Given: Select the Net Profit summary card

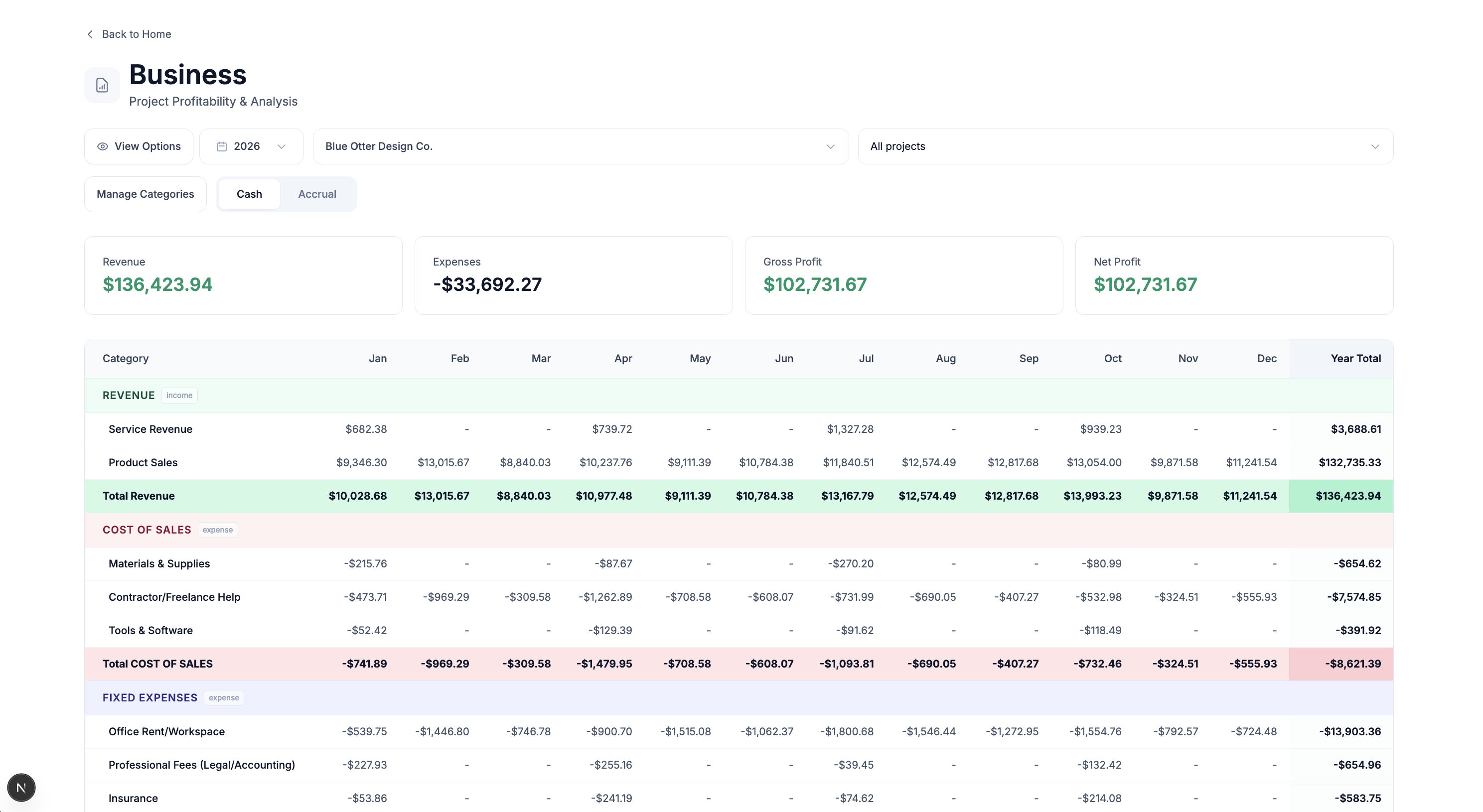Looking at the screenshot, I should (x=1234, y=275).
